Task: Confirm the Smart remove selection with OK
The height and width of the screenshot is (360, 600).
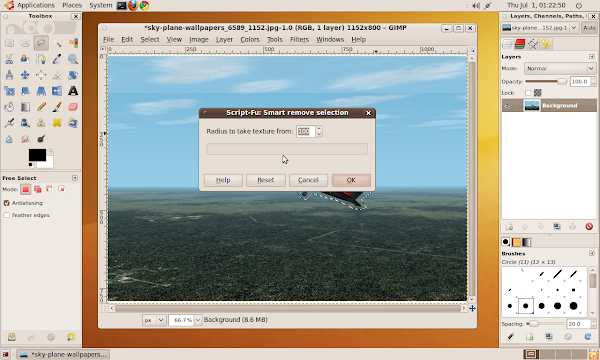Action: point(351,180)
